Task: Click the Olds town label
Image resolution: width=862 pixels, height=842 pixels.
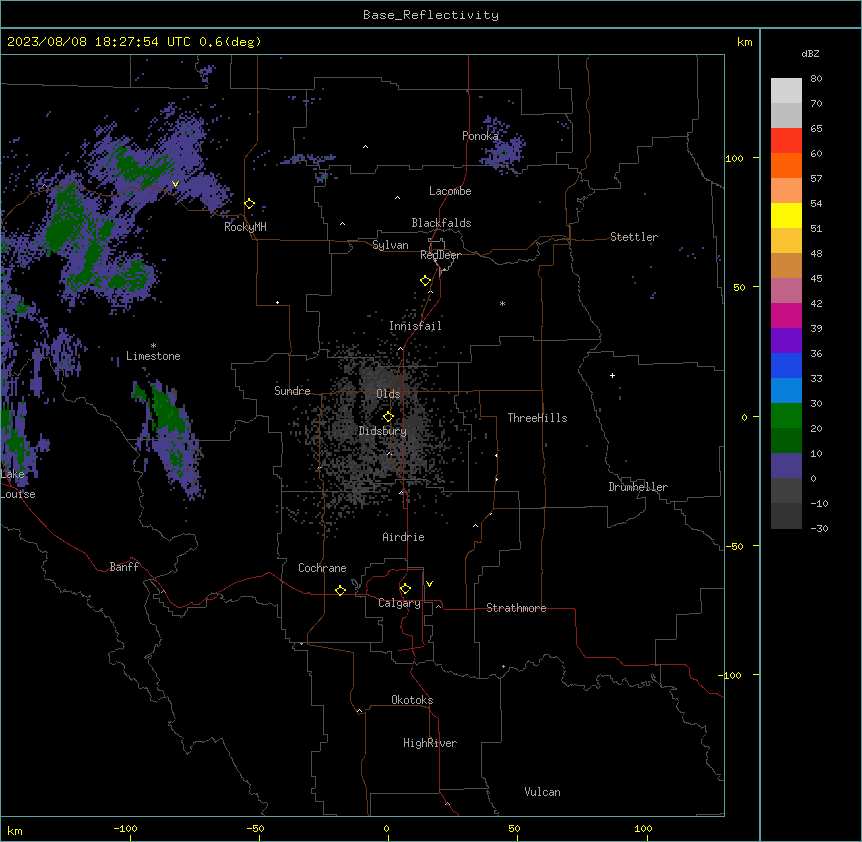Action: pyautogui.click(x=388, y=394)
